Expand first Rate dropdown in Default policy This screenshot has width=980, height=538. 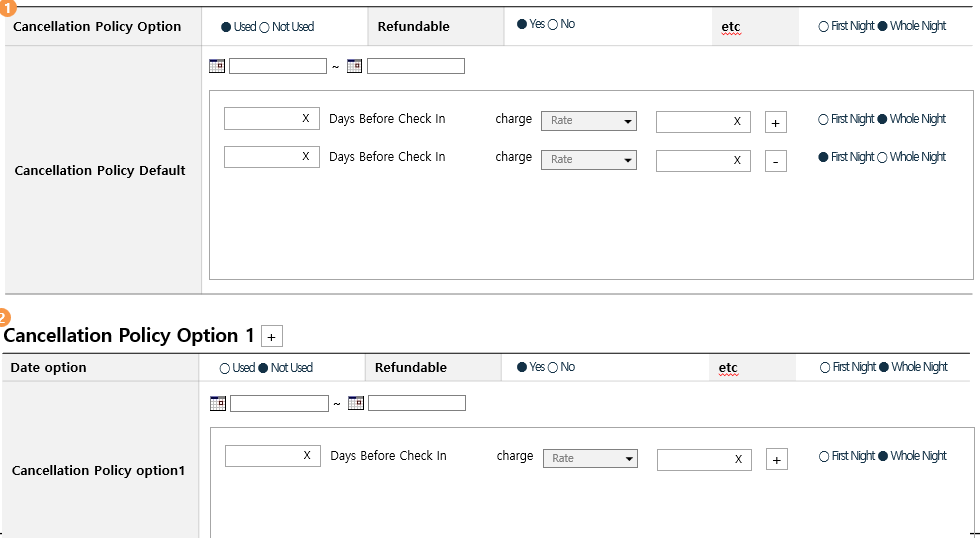coord(589,121)
